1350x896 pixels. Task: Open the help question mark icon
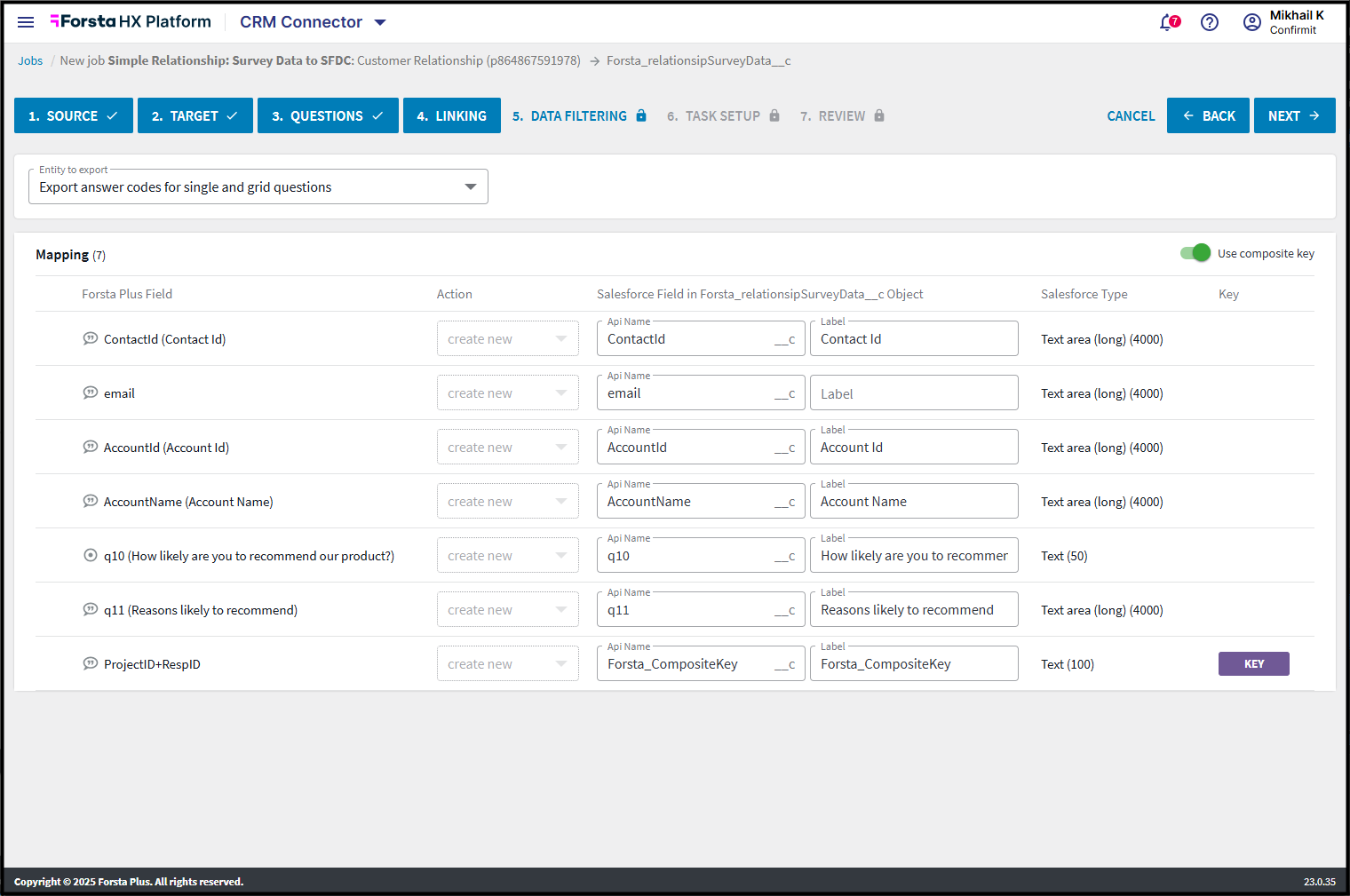1210,22
